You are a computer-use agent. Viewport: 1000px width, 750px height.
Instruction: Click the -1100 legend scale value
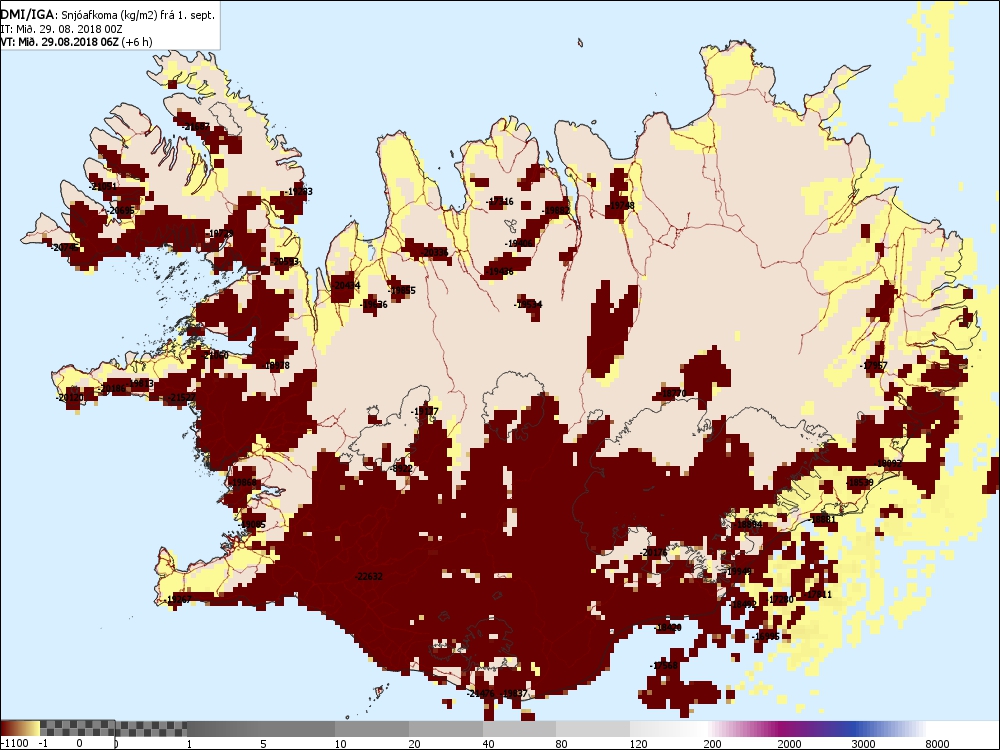point(14,743)
